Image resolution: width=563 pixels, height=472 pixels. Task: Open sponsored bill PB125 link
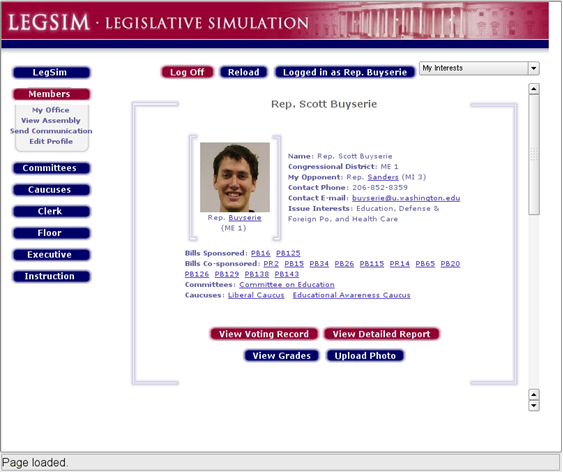tap(288, 253)
